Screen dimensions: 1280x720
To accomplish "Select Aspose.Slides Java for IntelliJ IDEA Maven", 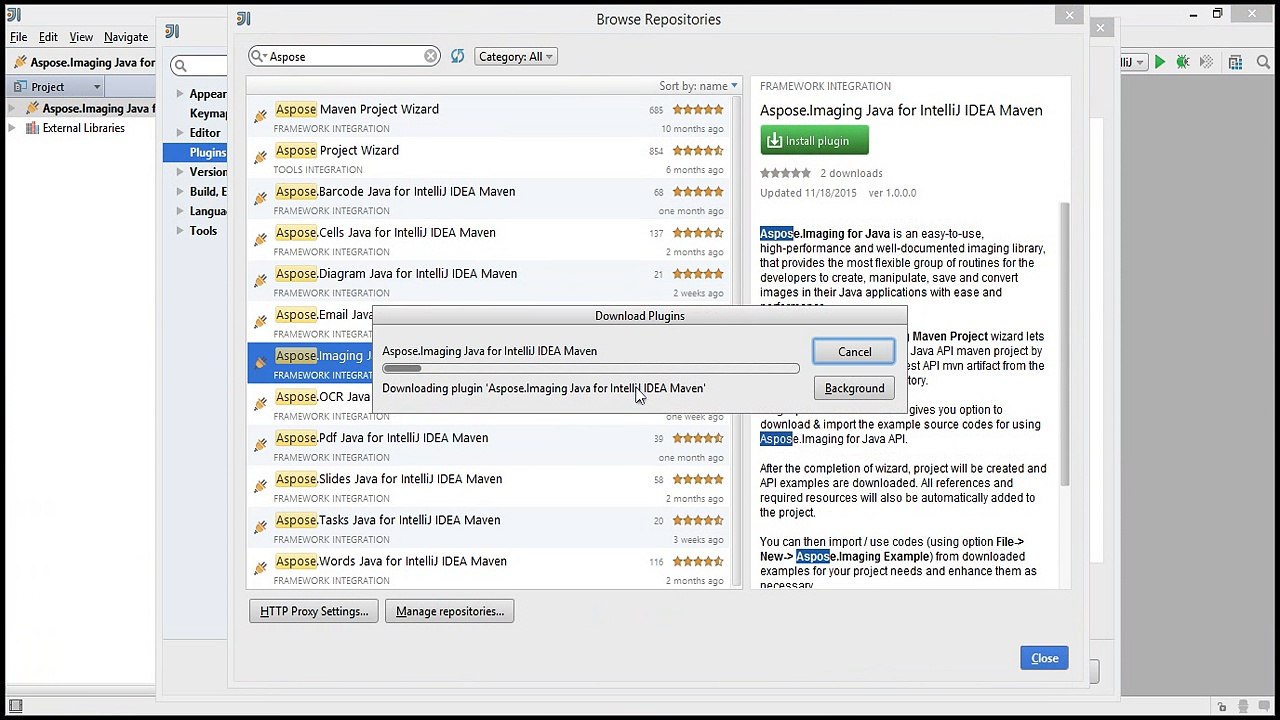I will [x=488, y=487].
